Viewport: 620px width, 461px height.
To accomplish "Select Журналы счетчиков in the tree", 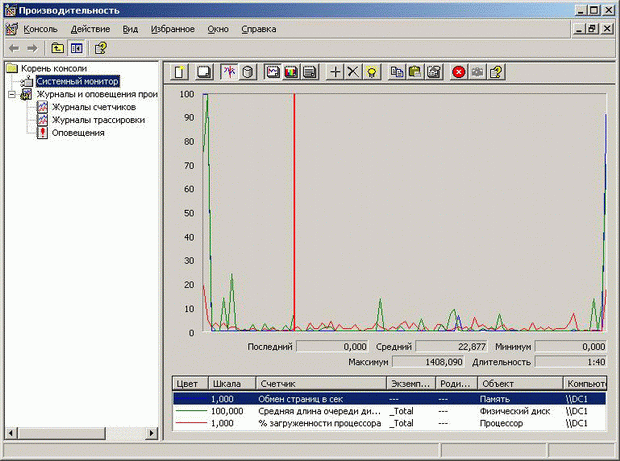I will (93, 106).
